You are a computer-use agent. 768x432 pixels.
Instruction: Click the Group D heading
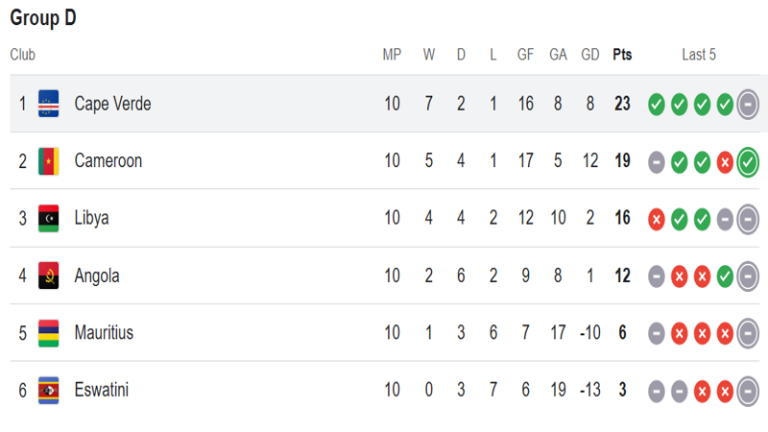click(x=43, y=18)
